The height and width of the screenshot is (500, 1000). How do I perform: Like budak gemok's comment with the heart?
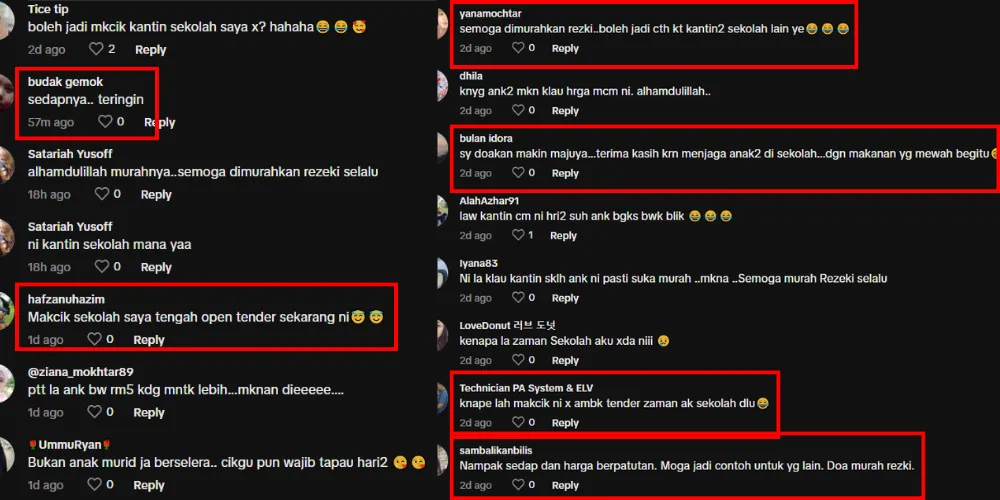click(105, 122)
